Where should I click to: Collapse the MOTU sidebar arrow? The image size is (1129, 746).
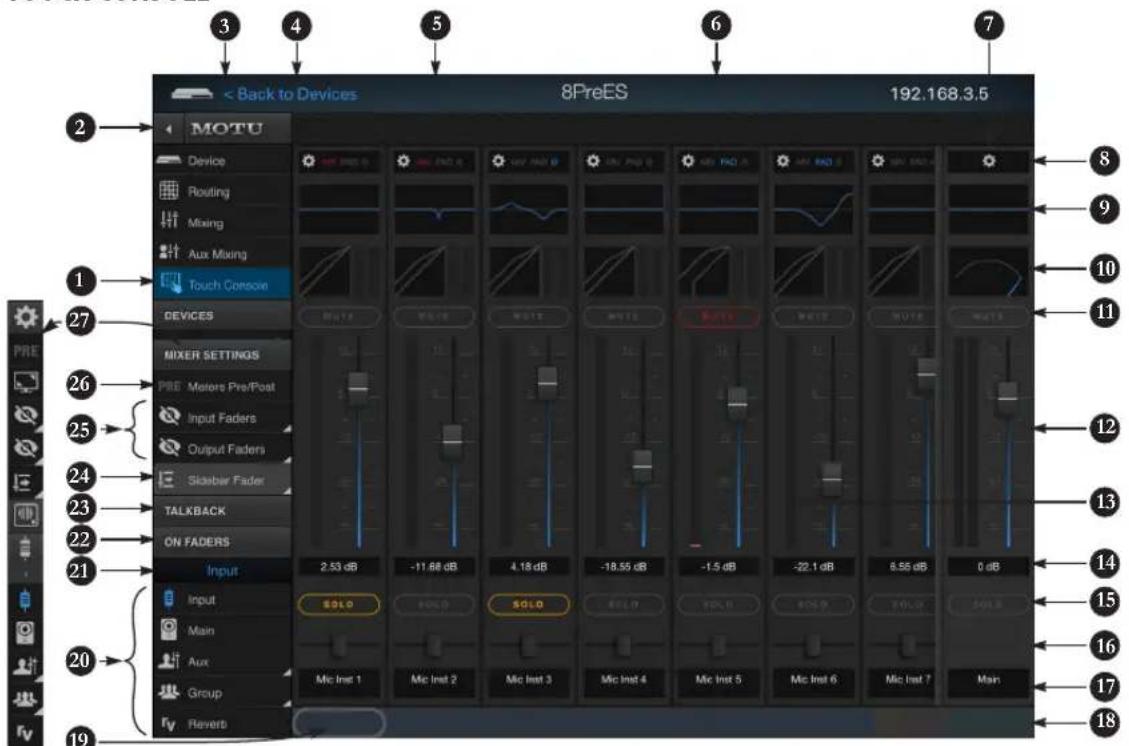168,130
